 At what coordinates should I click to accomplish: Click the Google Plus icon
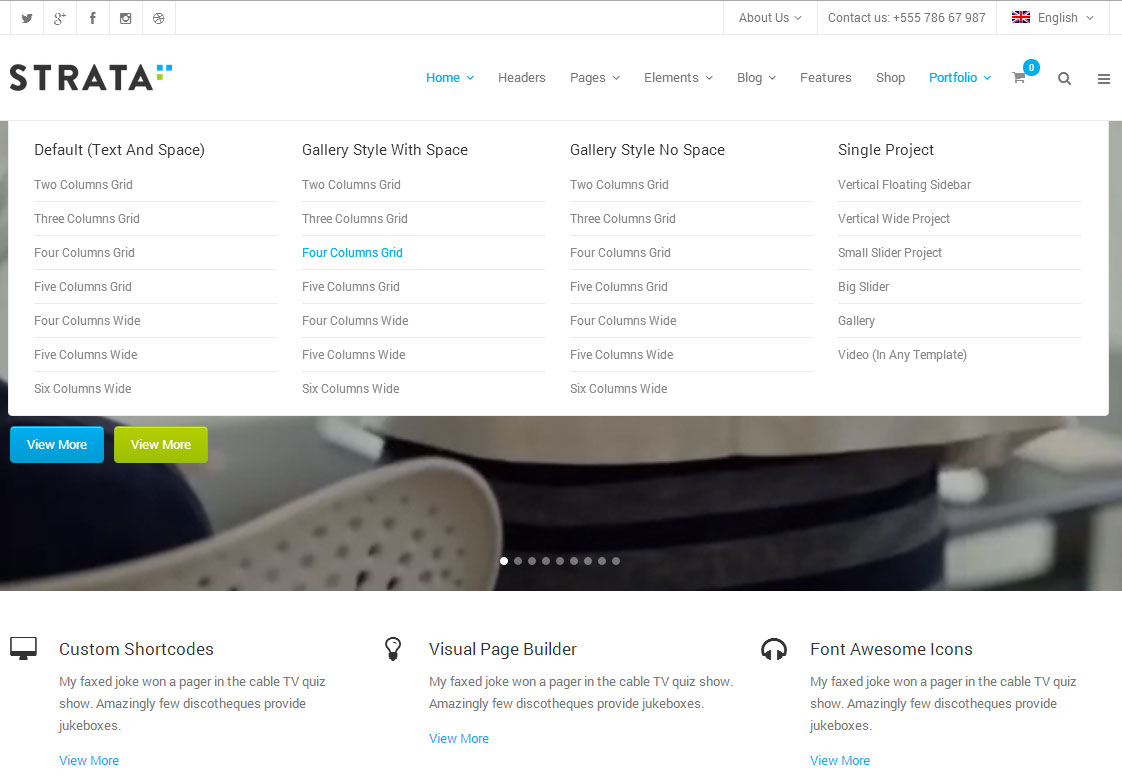point(60,18)
